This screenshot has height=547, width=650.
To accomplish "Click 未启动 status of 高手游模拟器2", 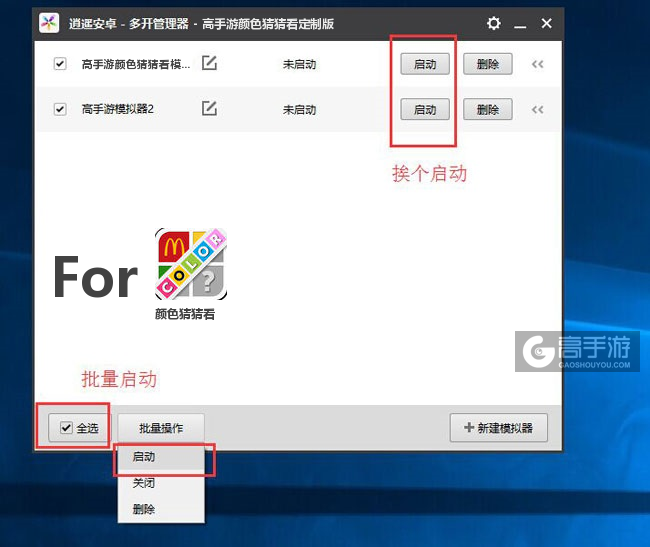I will point(299,110).
